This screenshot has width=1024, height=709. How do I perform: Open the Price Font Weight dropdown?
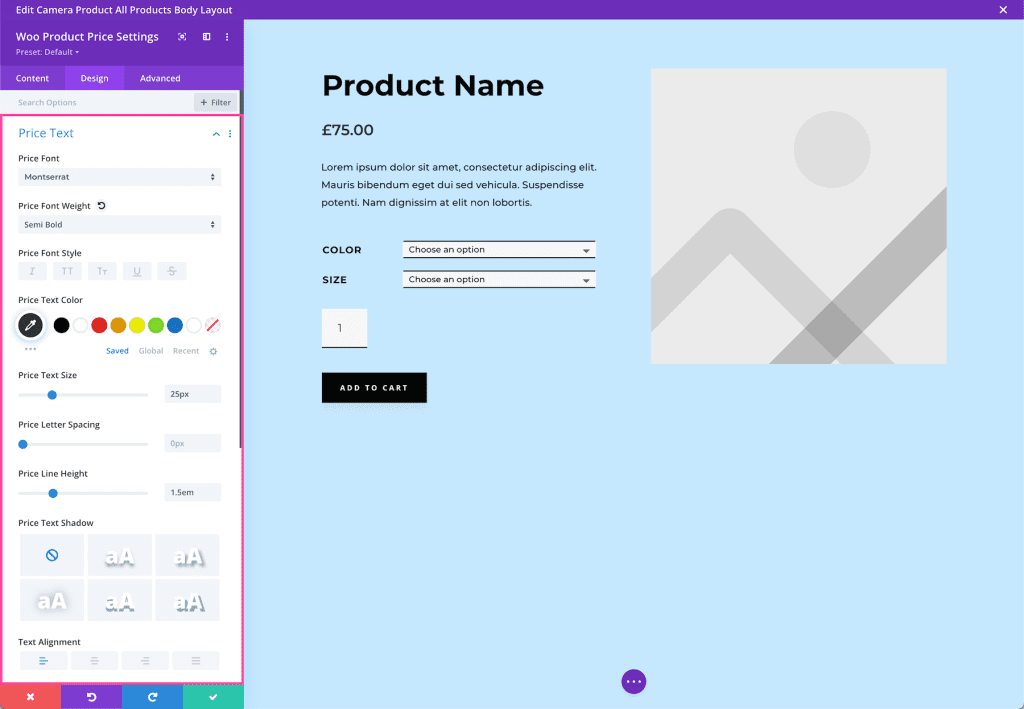[x=119, y=224]
